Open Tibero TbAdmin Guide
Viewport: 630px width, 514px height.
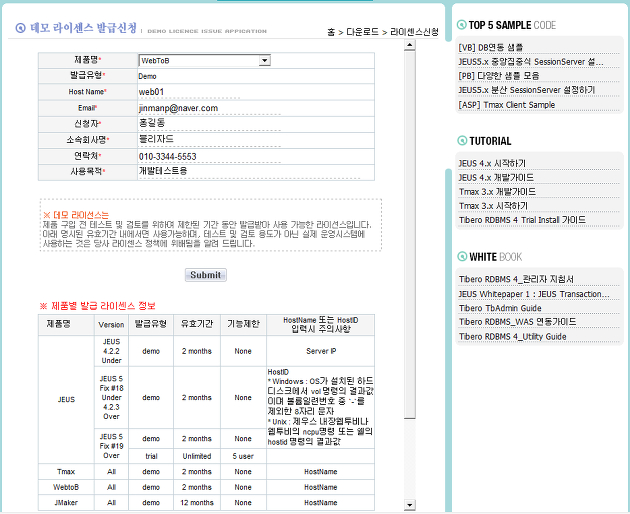pyautogui.click(x=500, y=308)
